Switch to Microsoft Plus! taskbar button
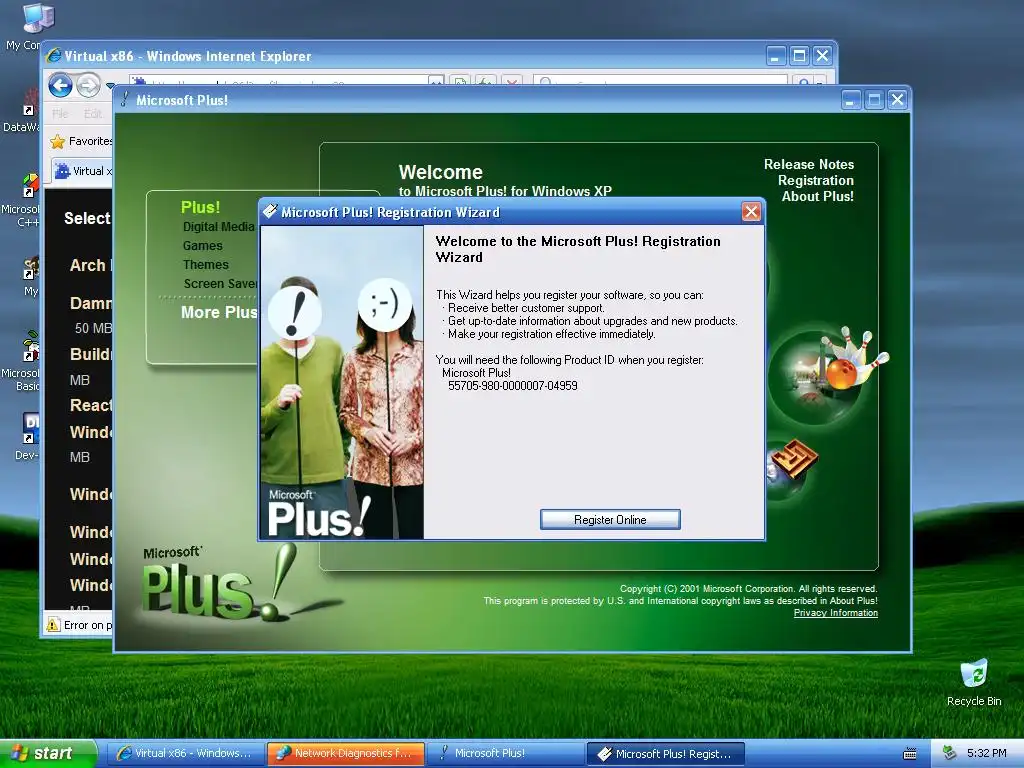 506,753
